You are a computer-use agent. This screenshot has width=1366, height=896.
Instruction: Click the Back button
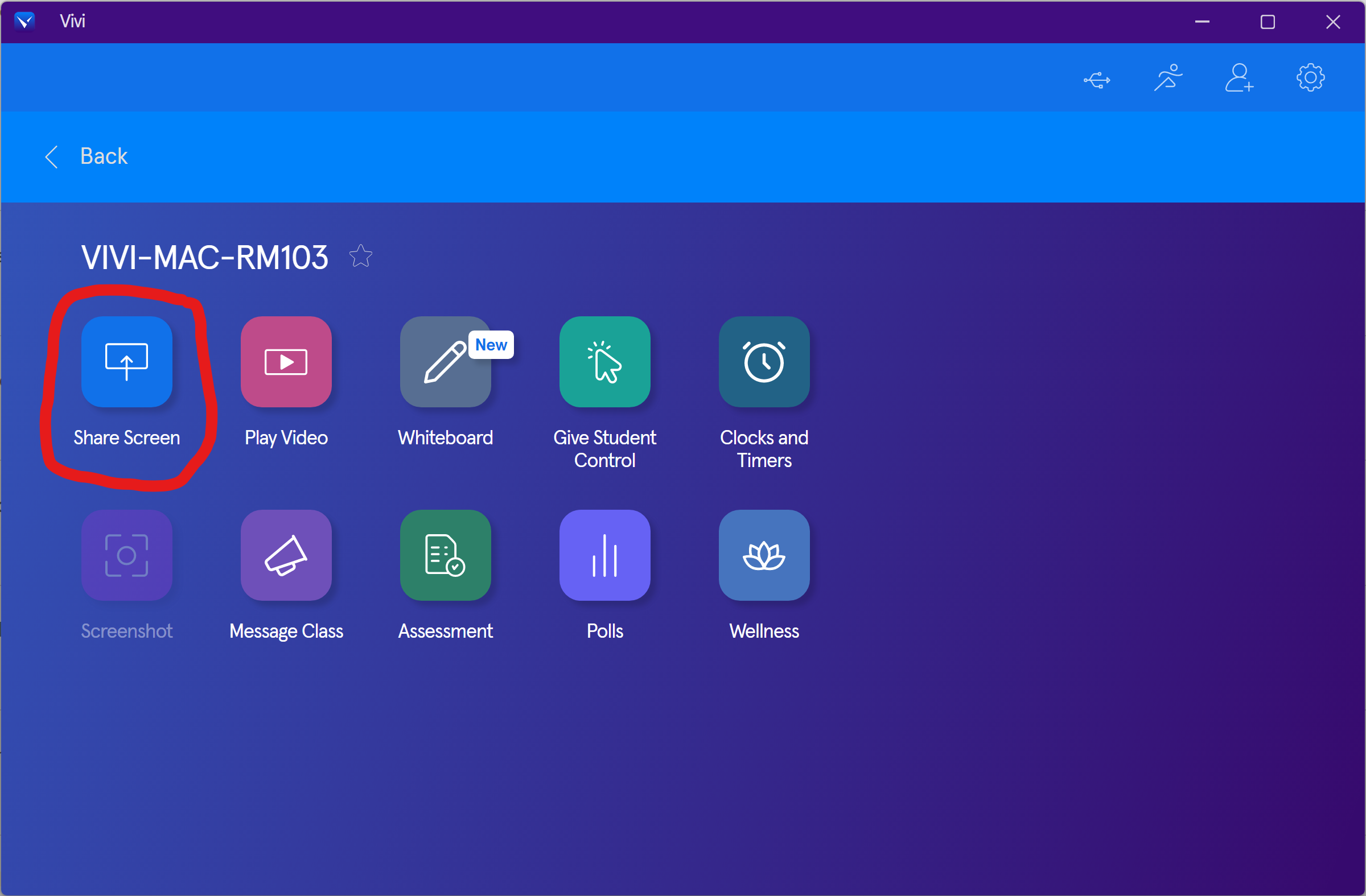[x=104, y=156]
